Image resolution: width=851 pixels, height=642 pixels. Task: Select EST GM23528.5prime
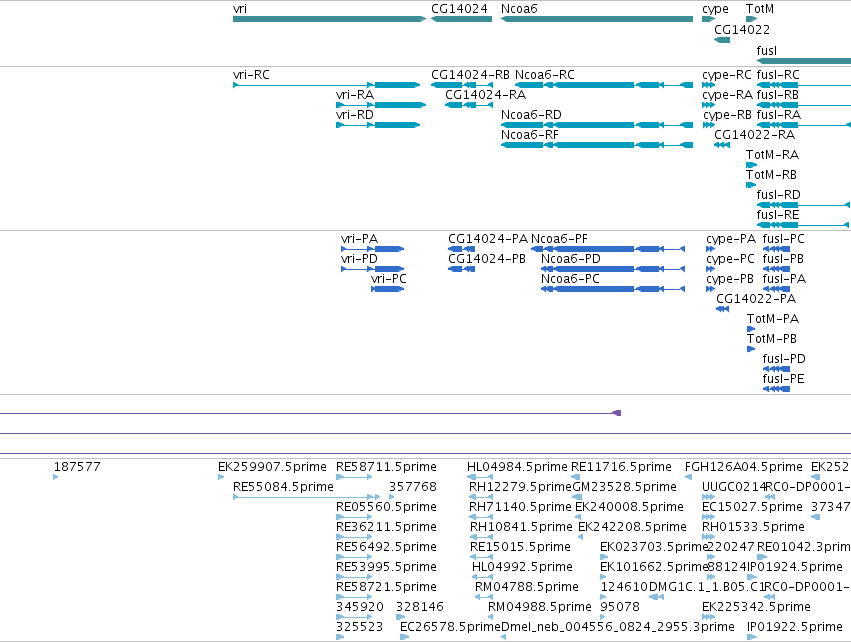coord(576,497)
